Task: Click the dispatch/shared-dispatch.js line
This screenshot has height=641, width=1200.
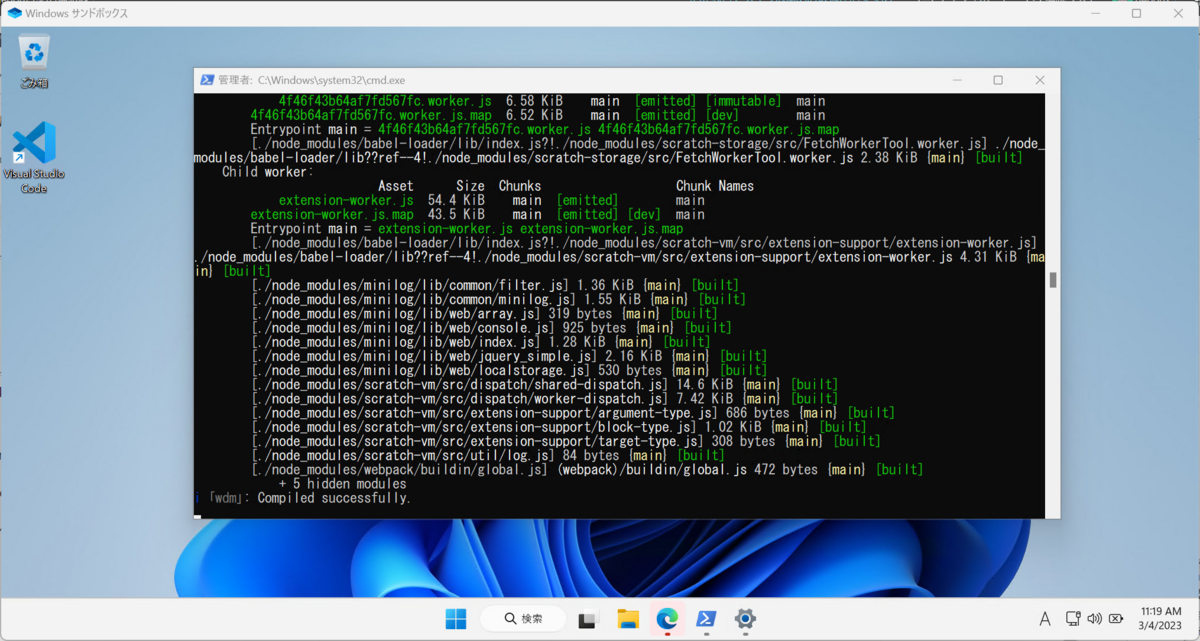Action: [545, 385]
